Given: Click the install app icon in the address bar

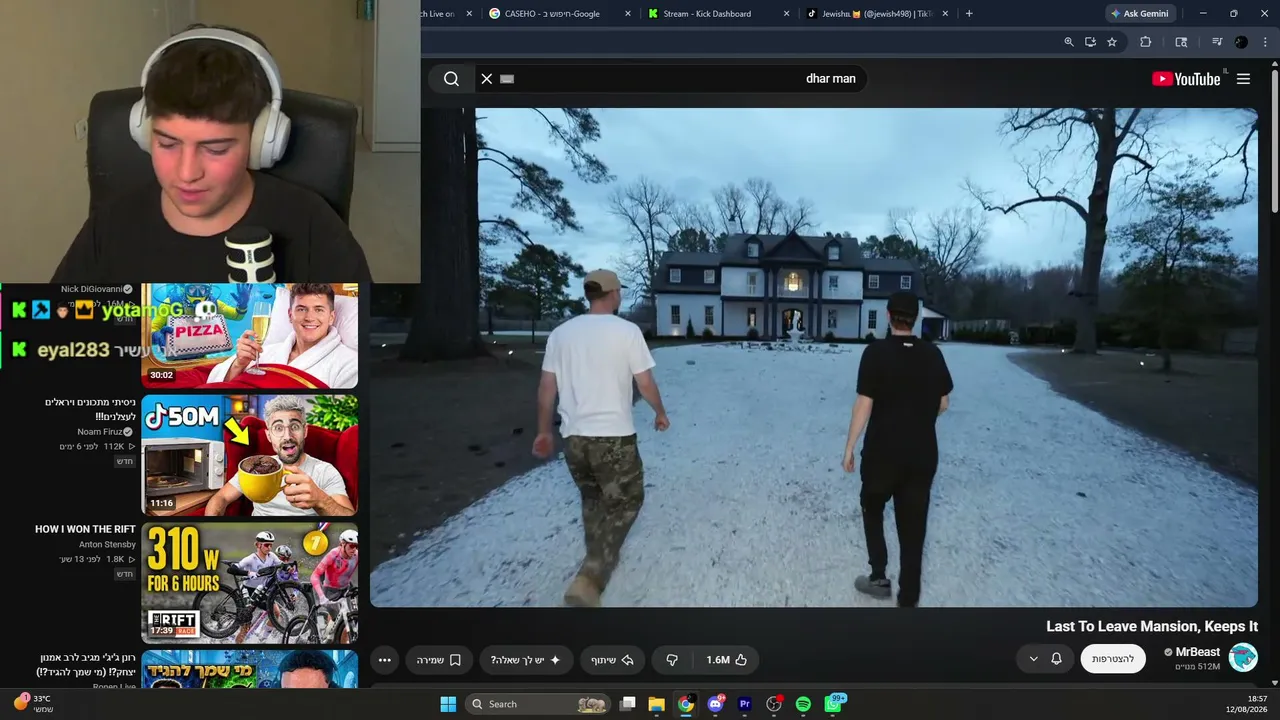Looking at the screenshot, I should 1090,42.
